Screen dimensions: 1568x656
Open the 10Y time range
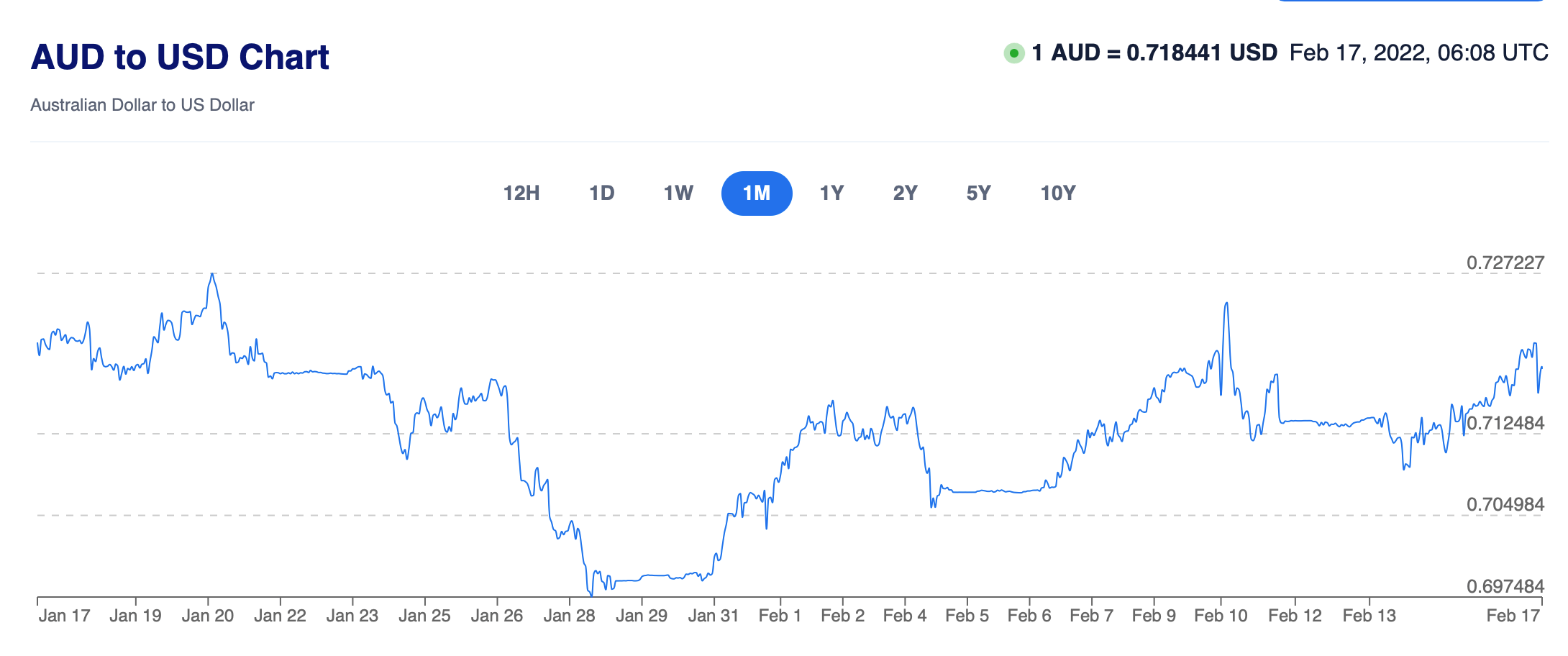pyautogui.click(x=1058, y=193)
